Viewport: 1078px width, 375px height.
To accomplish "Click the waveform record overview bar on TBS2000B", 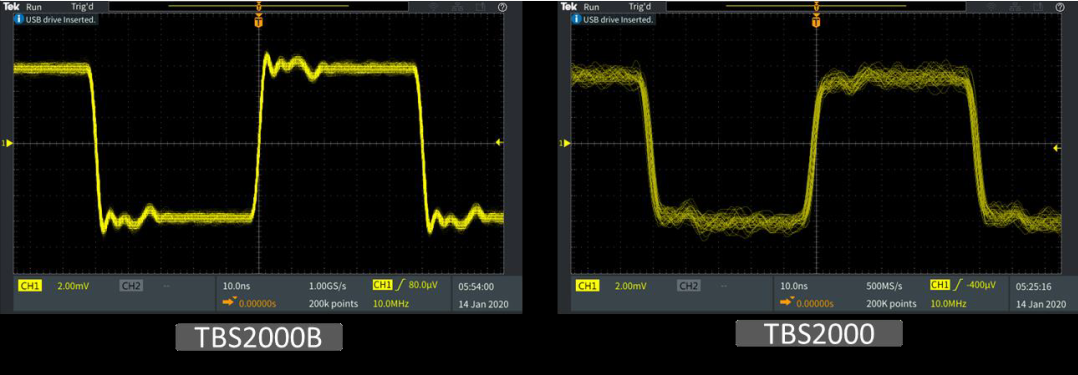I will (258, 6).
